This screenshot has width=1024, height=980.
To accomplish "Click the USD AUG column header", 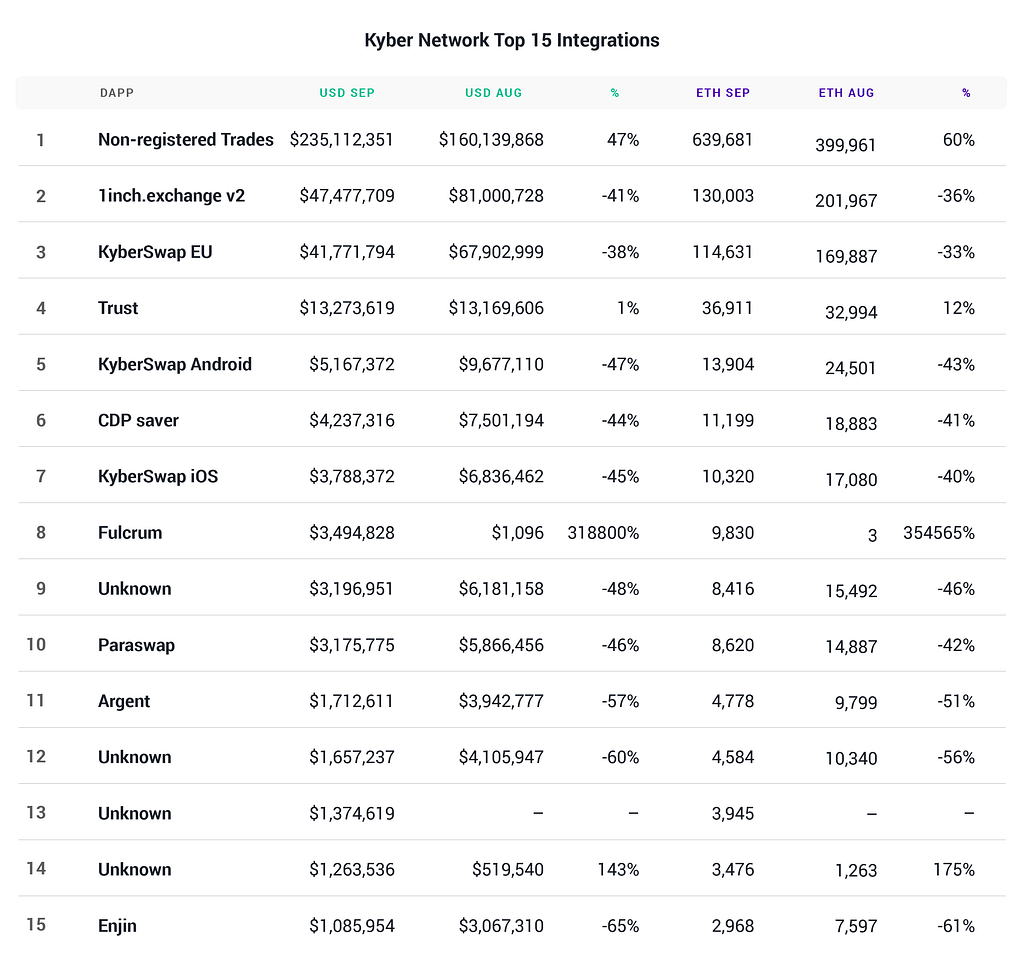I will 493,93.
